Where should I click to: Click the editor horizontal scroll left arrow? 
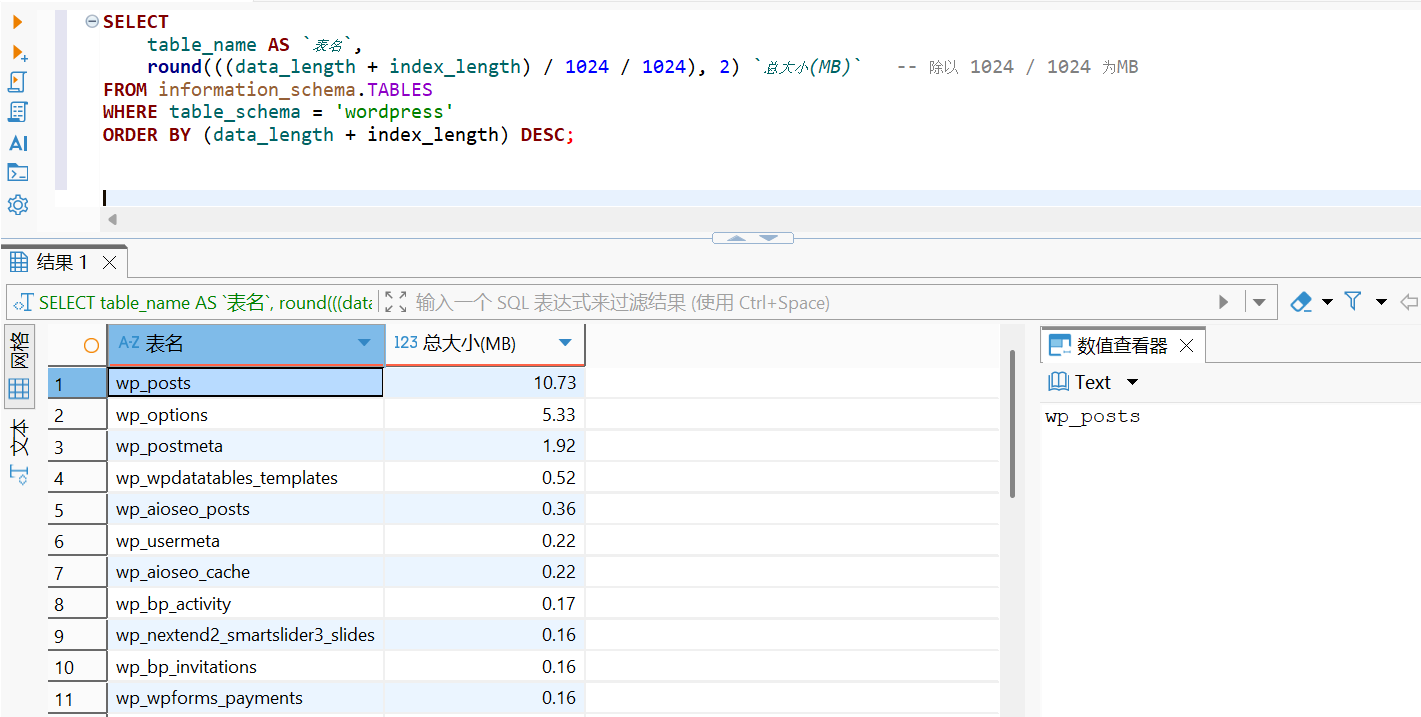[112, 219]
